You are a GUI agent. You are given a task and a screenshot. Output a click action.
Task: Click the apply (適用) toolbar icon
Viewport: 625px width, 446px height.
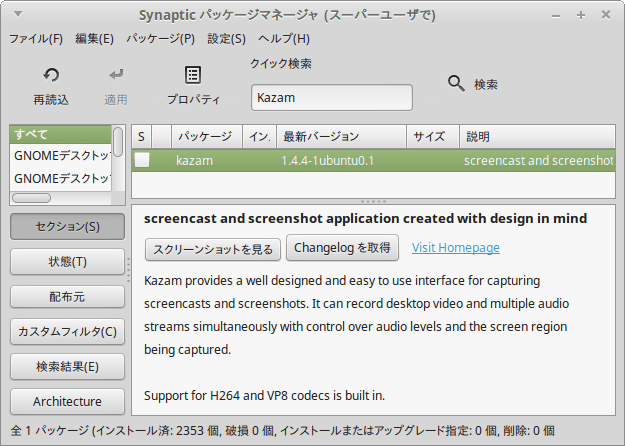click(x=116, y=75)
